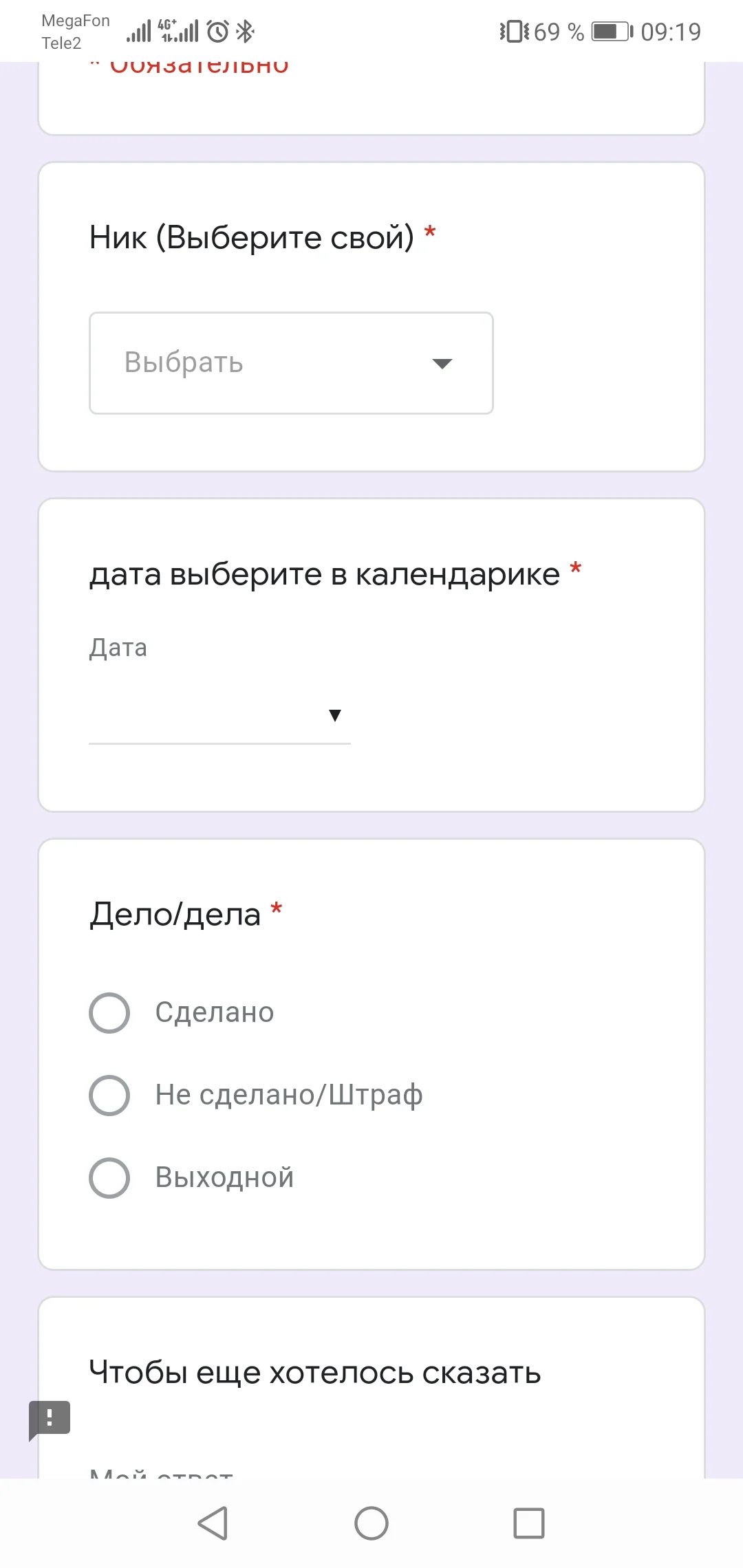743x1568 pixels.
Task: Tap the Bluetooth status bar icon
Action: tap(246, 32)
